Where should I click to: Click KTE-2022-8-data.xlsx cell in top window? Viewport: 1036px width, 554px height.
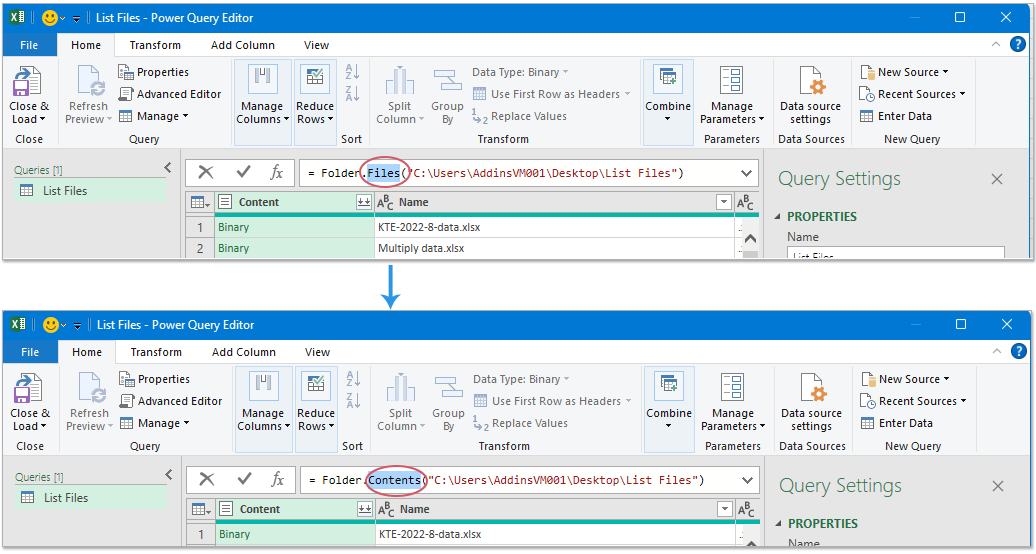click(x=554, y=227)
